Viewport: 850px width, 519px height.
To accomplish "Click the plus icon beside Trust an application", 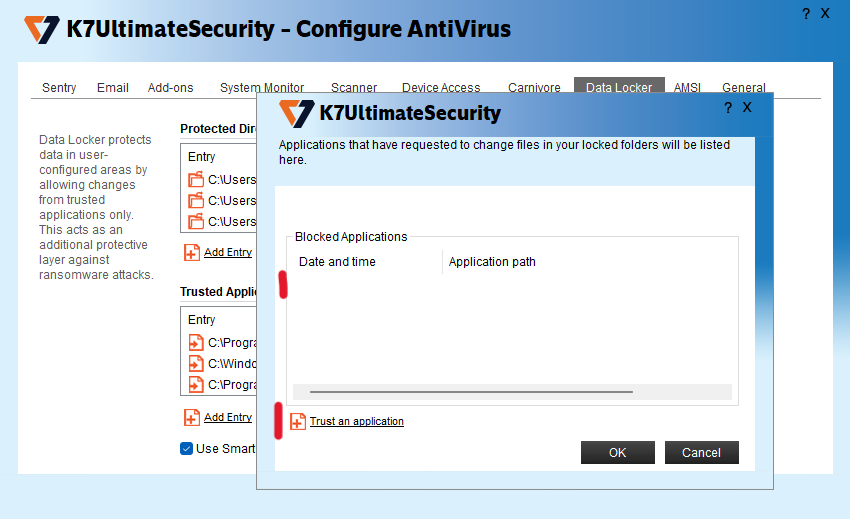I will [297, 422].
